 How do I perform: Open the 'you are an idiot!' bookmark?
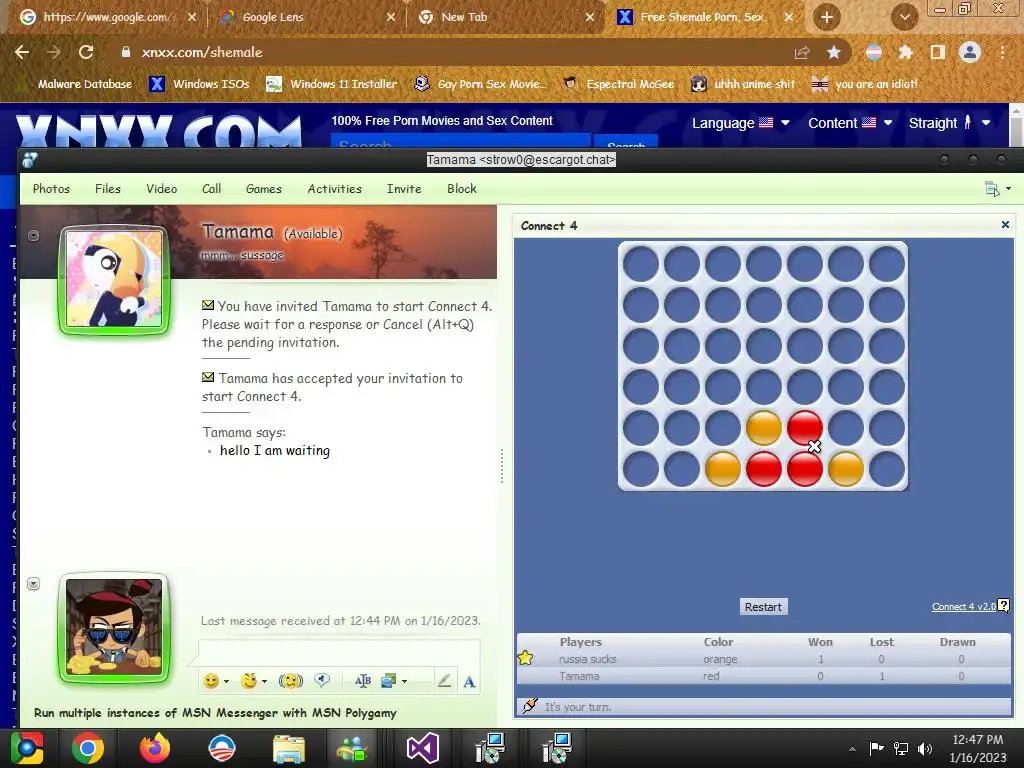point(864,84)
